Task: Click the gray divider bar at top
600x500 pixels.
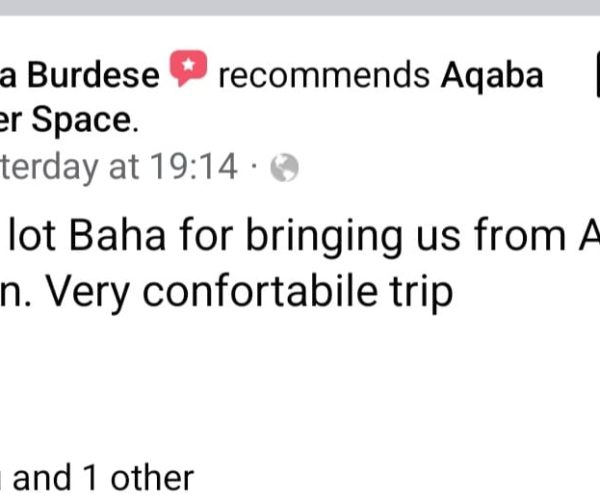Action: 300,7
